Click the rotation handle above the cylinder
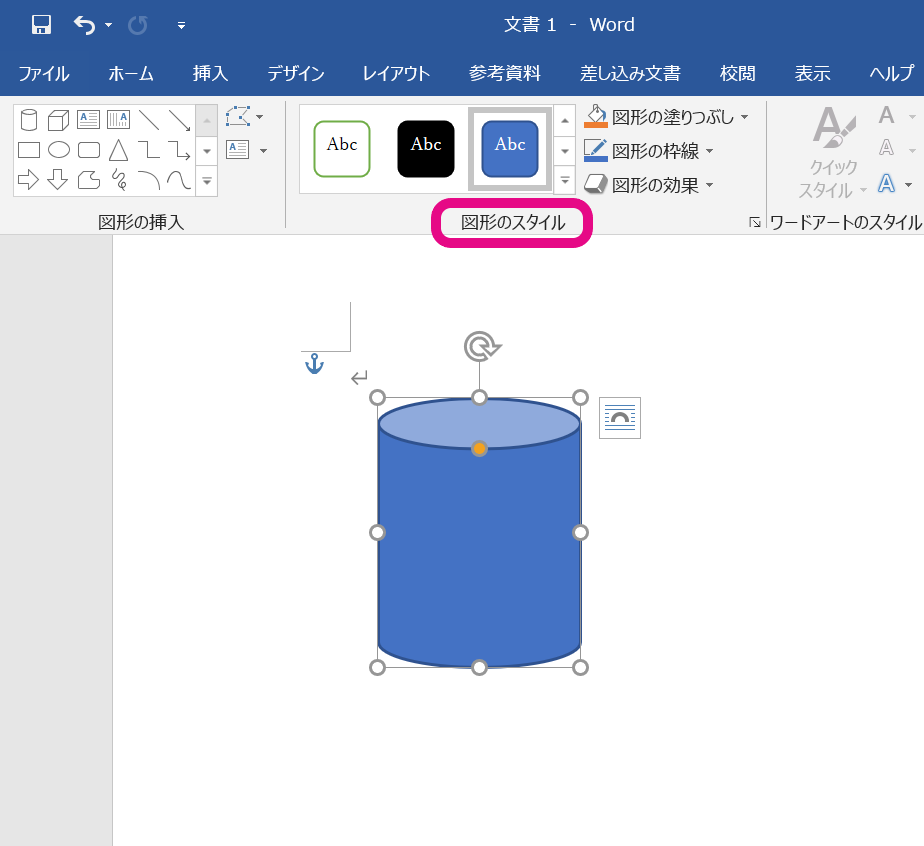924x846 pixels. pos(481,347)
